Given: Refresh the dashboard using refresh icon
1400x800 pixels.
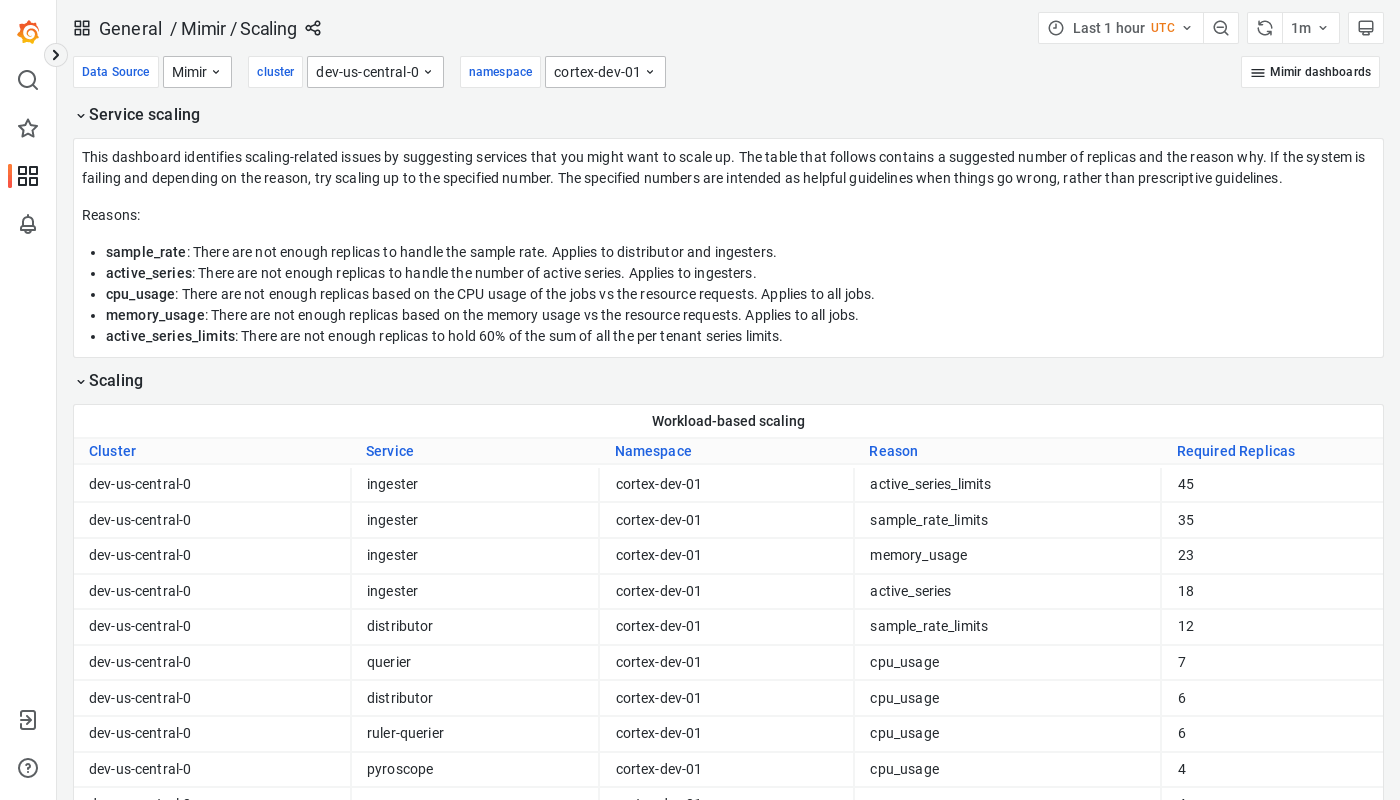Looking at the screenshot, I should click(1264, 28).
